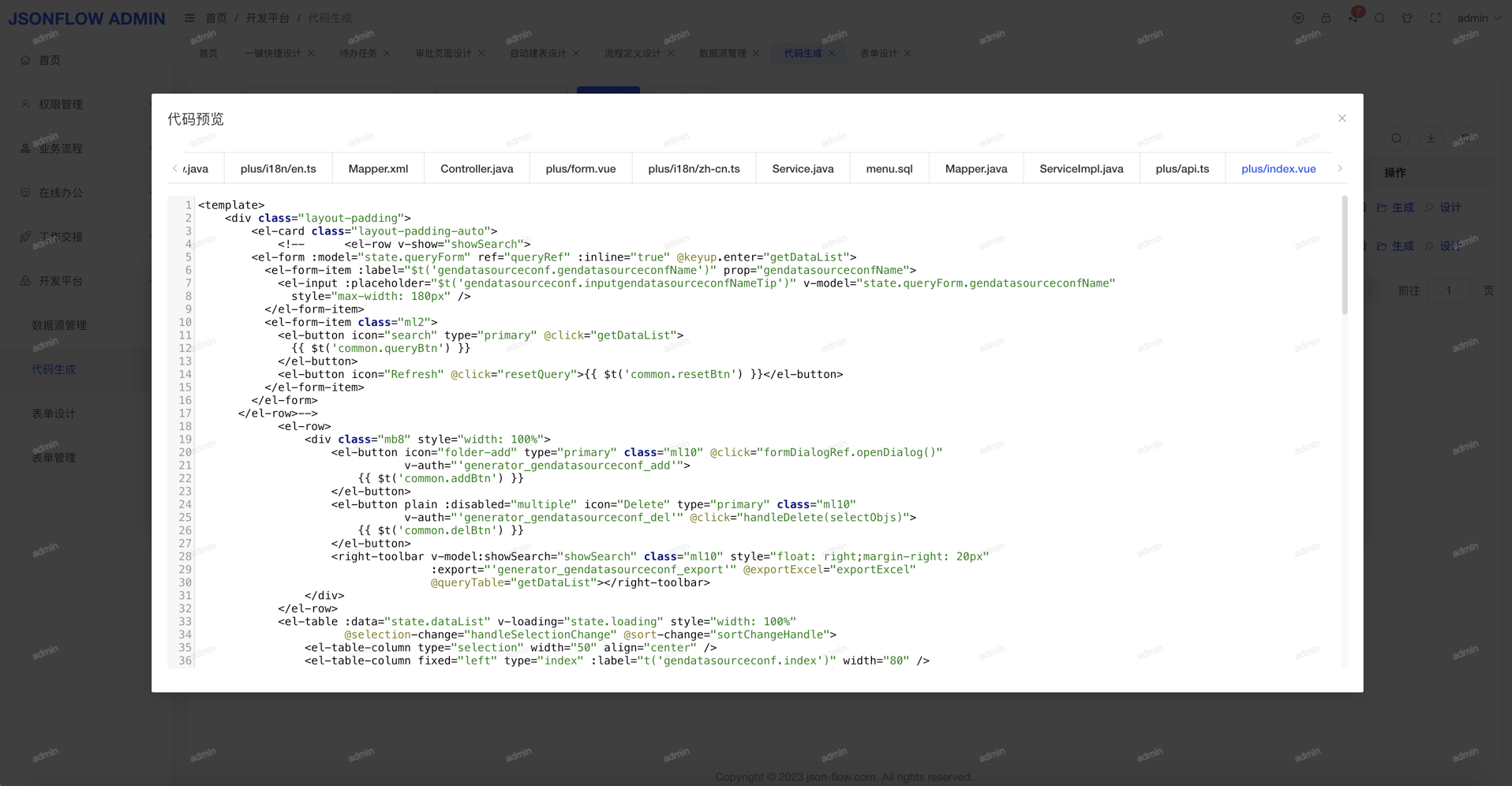
Task: Click the header search magnifier icon
Action: coord(1379,18)
